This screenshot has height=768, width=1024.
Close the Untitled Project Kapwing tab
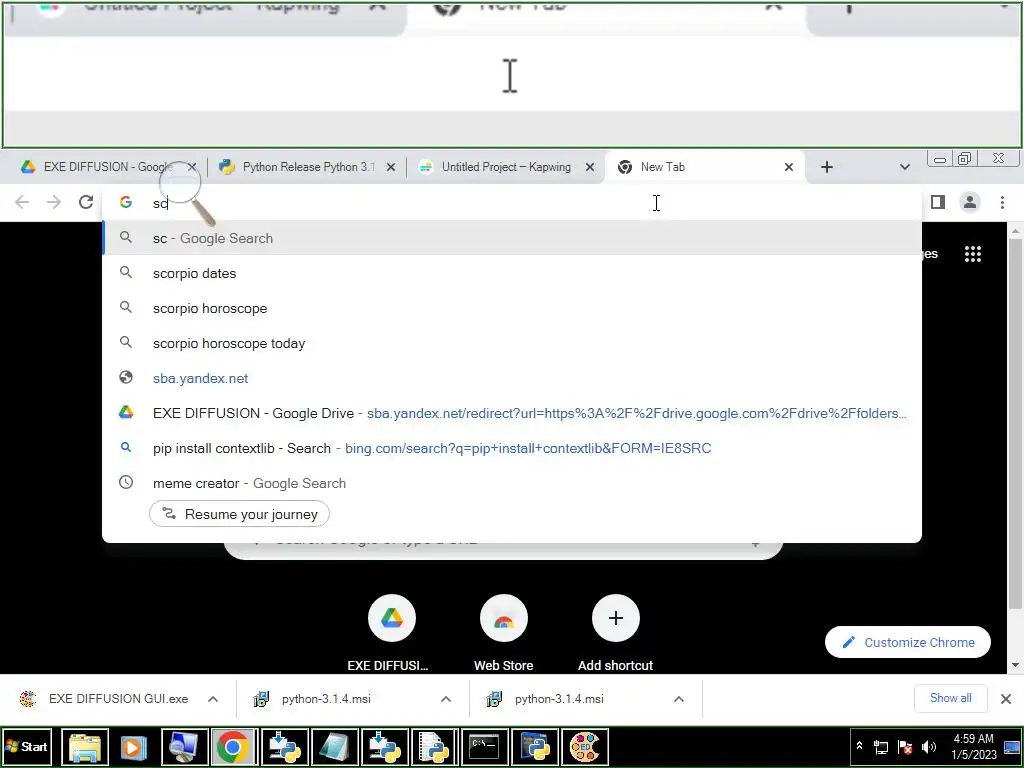pos(590,167)
